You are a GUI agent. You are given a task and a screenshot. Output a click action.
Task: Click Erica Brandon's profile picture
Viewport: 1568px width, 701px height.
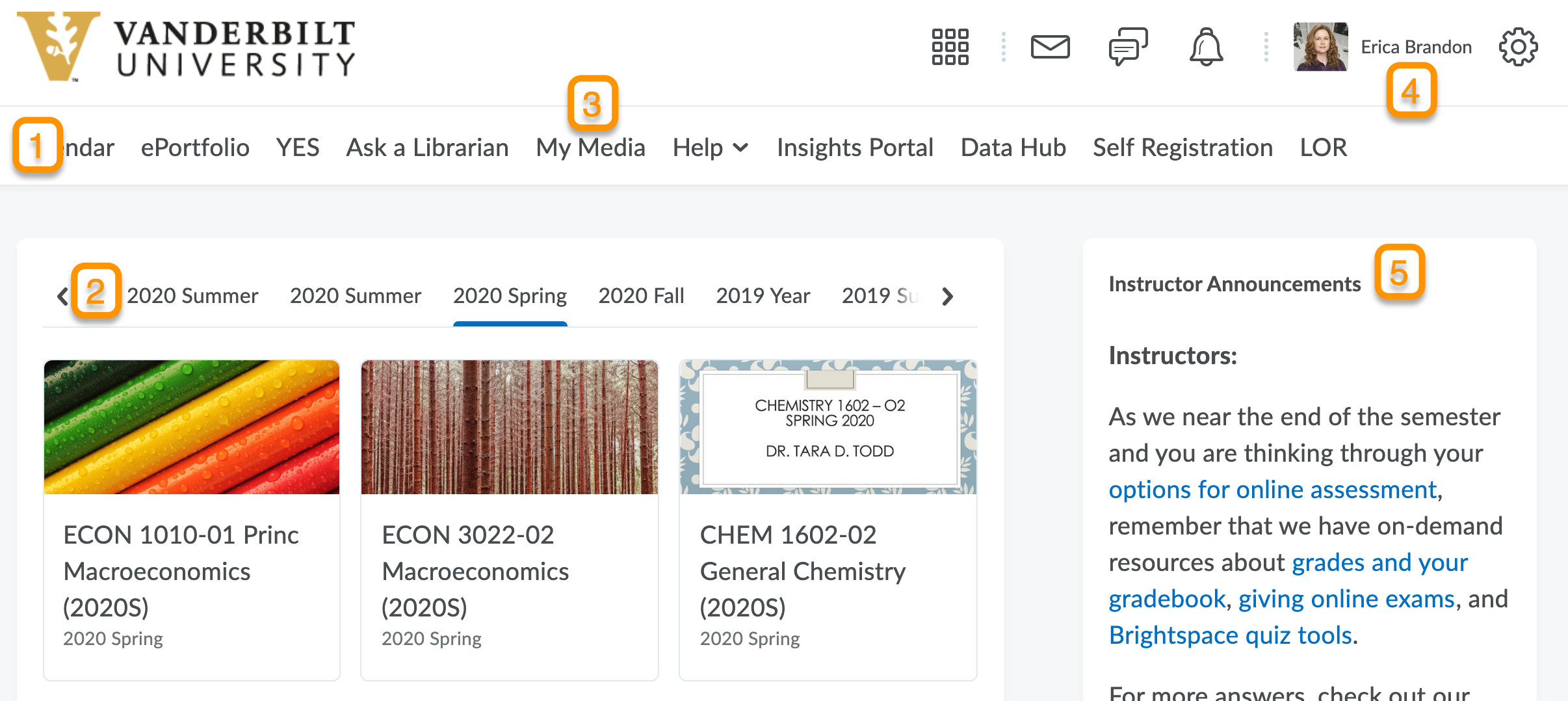[1320, 47]
